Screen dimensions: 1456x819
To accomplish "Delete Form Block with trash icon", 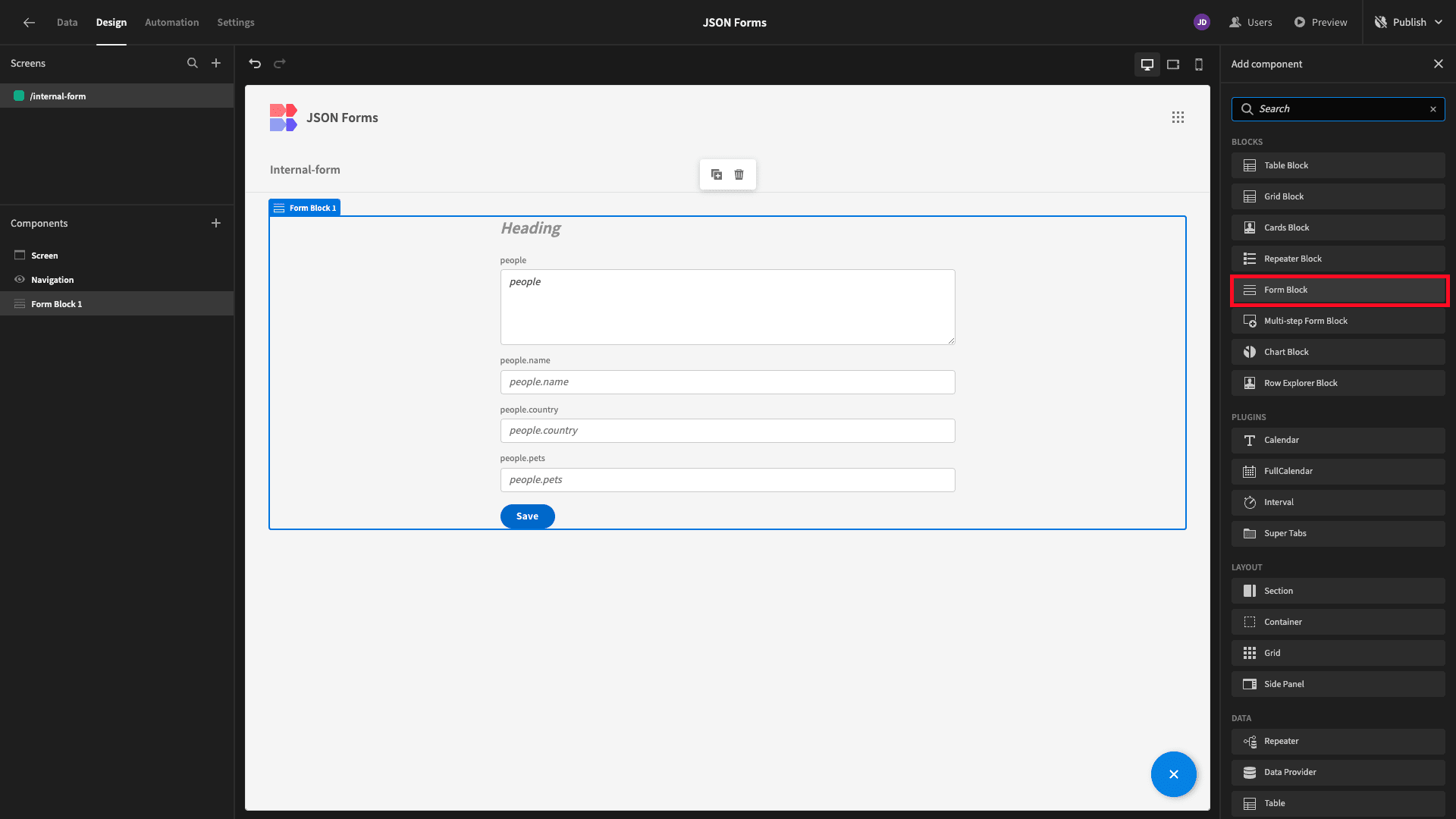I will tap(739, 174).
